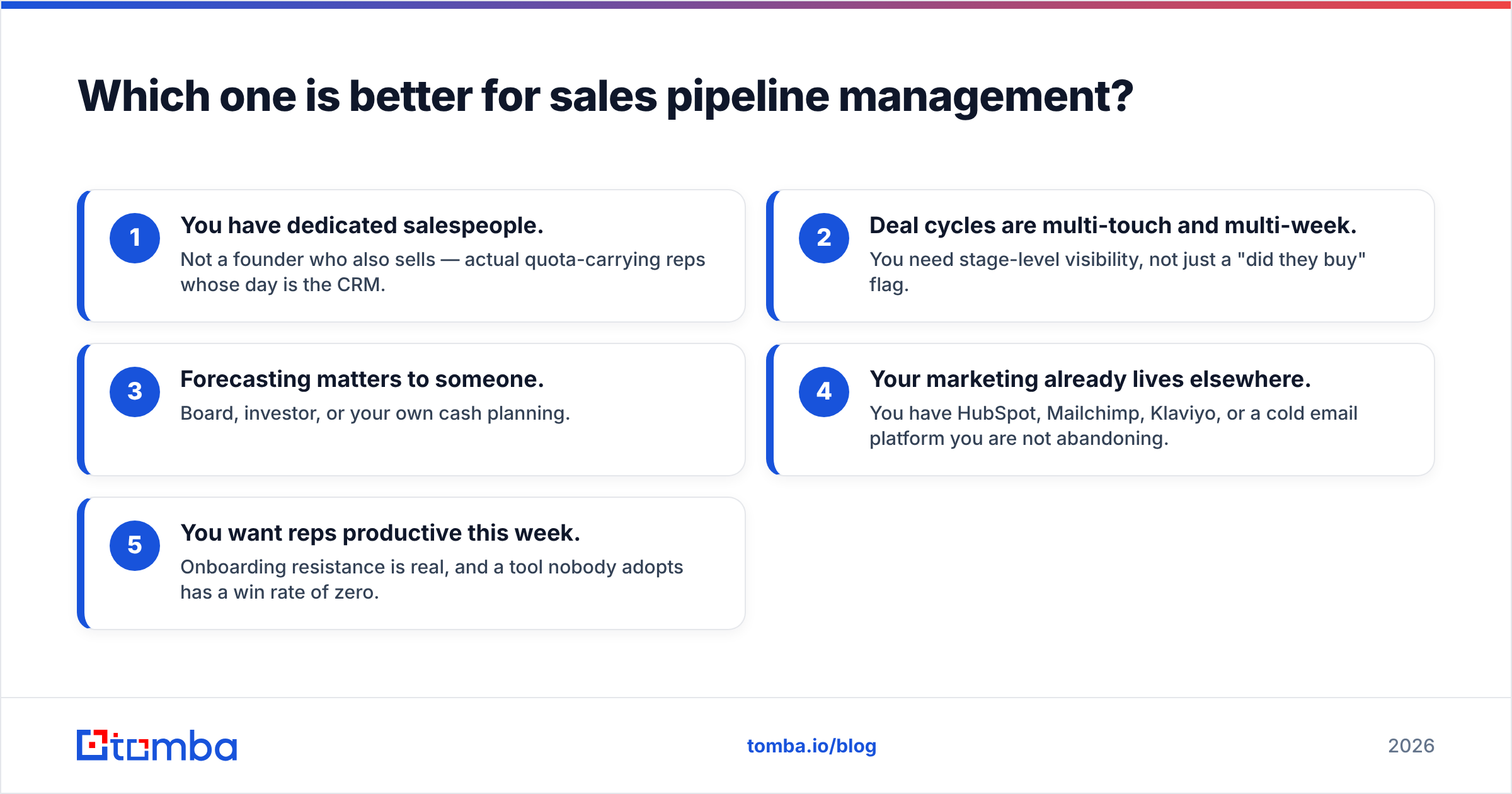This screenshot has height=794, width=1512.
Task: Open the tomba.io/blog link
Action: (811, 746)
